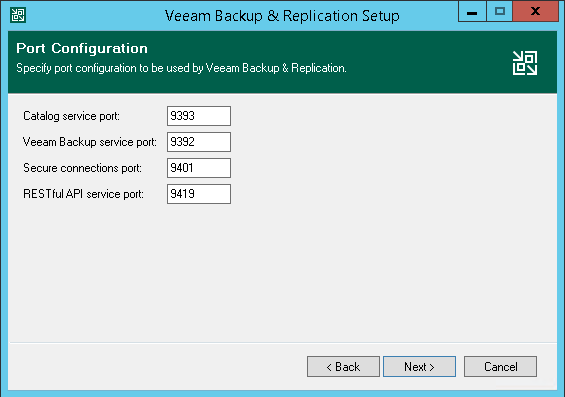
Task: Click the 'Specify port configuration' description text
Action: (181, 68)
